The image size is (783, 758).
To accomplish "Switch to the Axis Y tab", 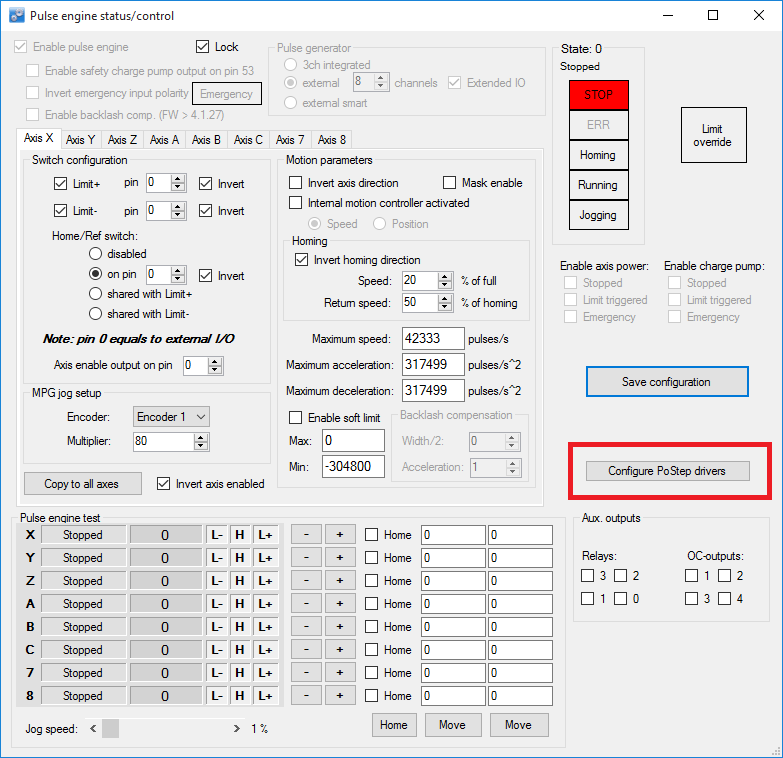I will (x=80, y=140).
